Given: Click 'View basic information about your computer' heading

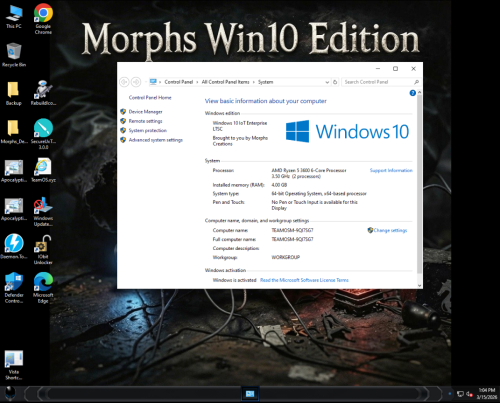Looking at the screenshot, I should (266, 101).
